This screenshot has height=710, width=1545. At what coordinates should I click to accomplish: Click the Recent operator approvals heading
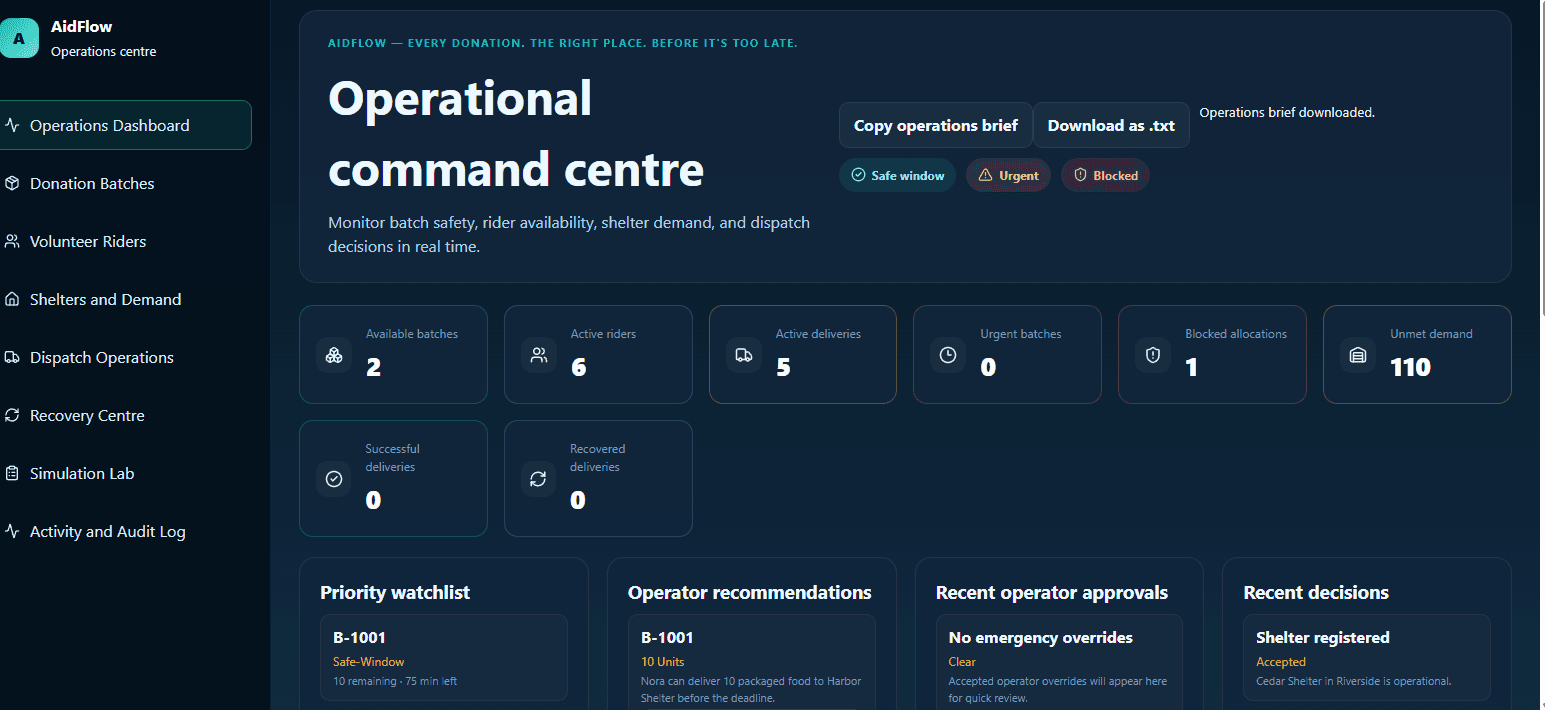click(1052, 592)
